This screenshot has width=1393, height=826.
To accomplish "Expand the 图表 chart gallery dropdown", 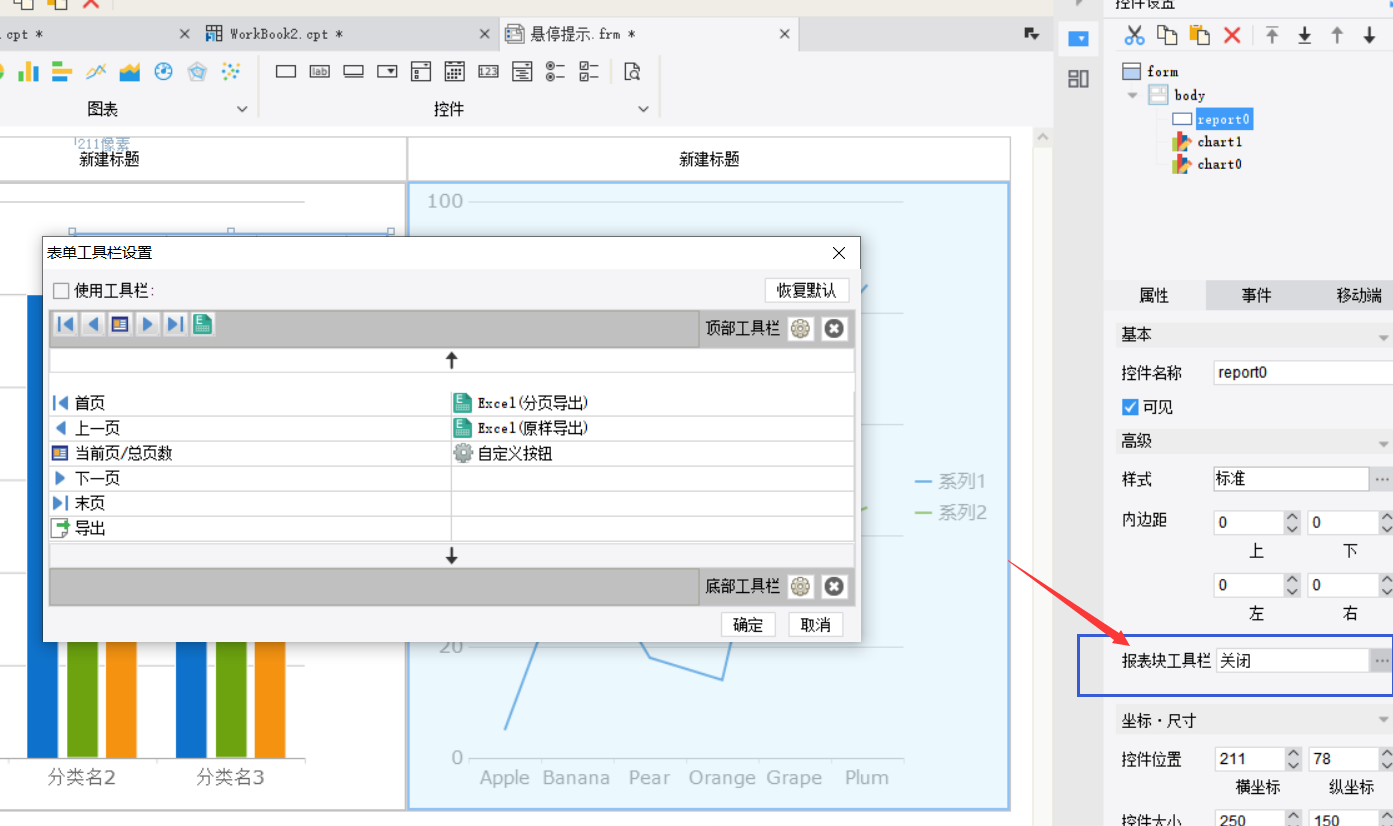I will [x=242, y=109].
